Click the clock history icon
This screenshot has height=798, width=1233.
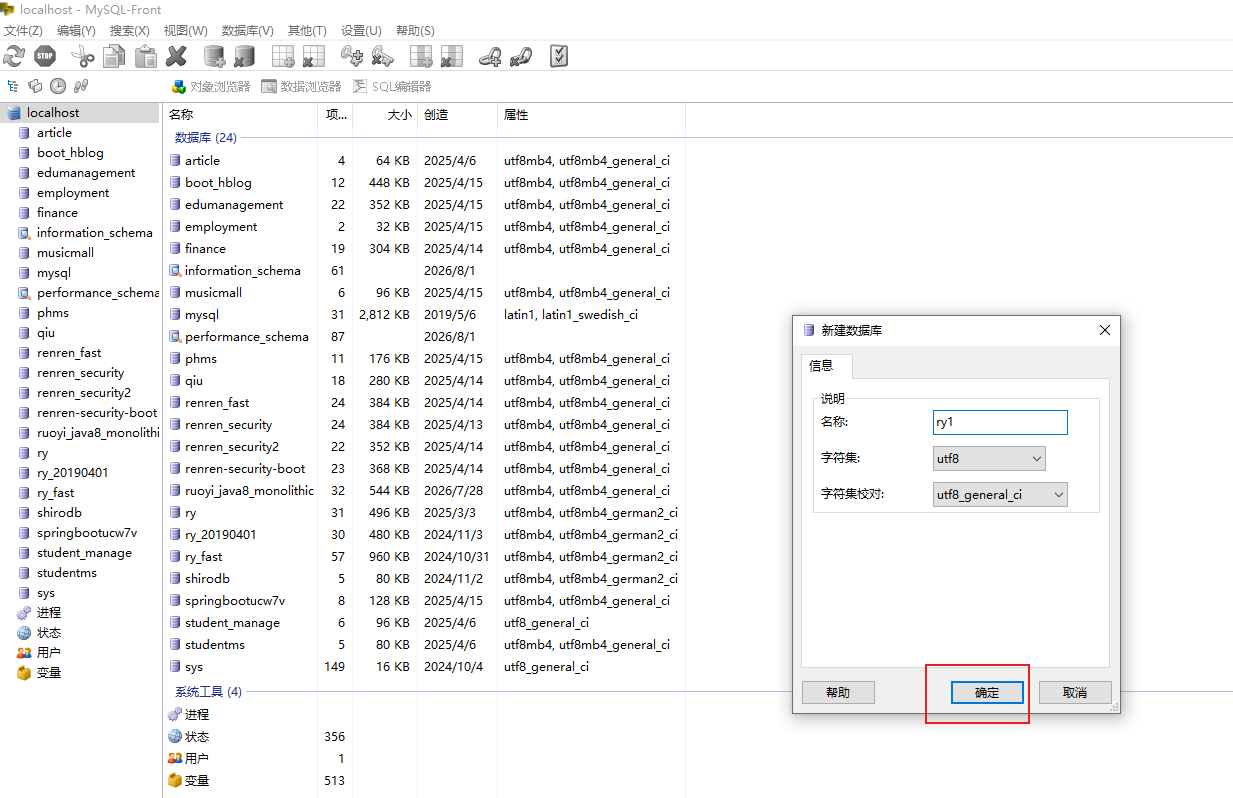[58, 87]
